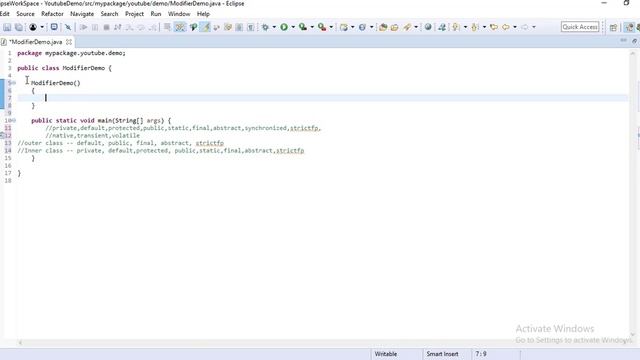Open the New Java Class dropdown arrow

(x=371, y=27)
